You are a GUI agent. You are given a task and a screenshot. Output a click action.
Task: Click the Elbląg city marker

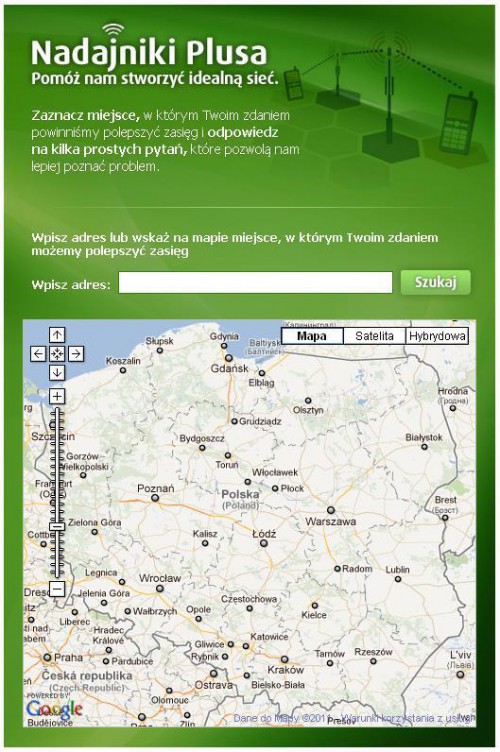coord(262,373)
